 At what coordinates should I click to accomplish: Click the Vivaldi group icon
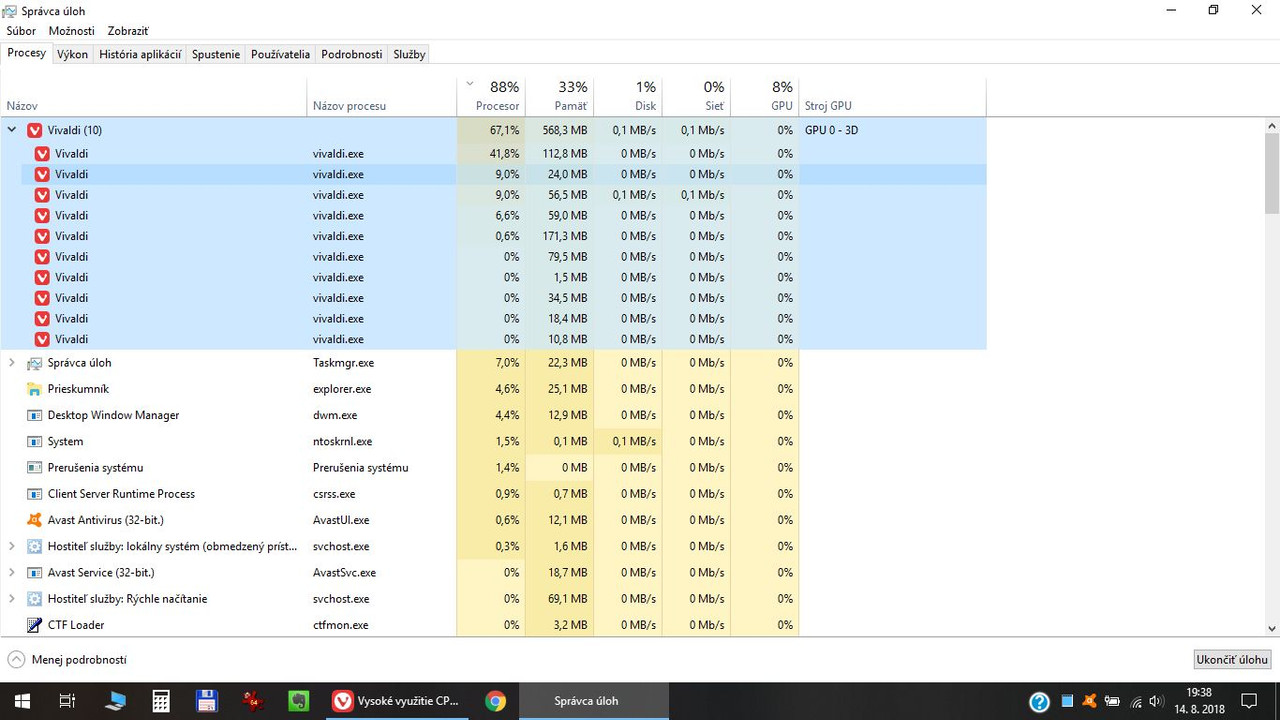[34, 130]
